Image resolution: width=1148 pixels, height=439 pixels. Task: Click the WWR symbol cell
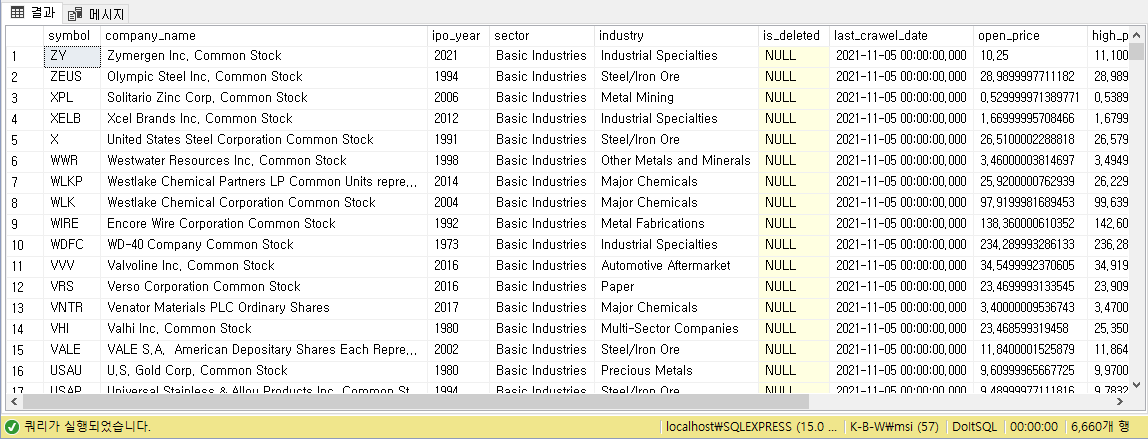tap(72, 160)
